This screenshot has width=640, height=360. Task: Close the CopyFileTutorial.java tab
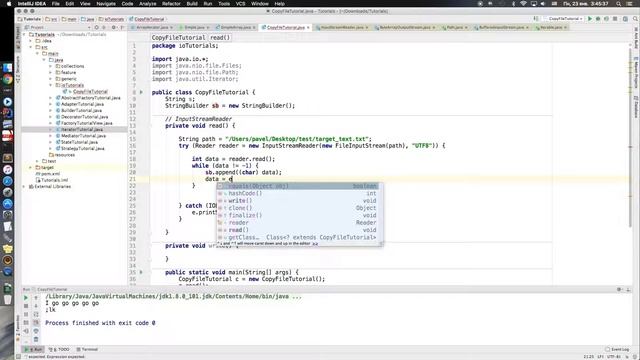point(308,27)
